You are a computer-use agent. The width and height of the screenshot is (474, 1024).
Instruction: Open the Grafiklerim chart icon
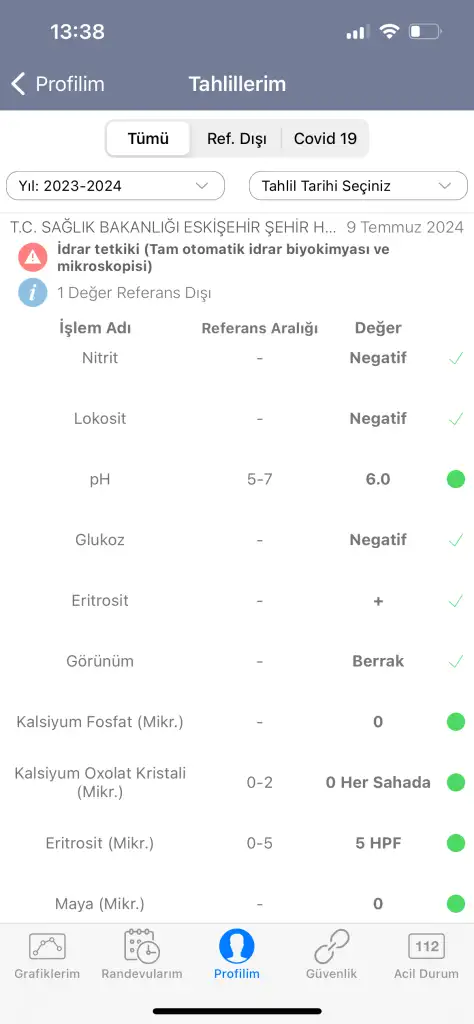[47, 946]
